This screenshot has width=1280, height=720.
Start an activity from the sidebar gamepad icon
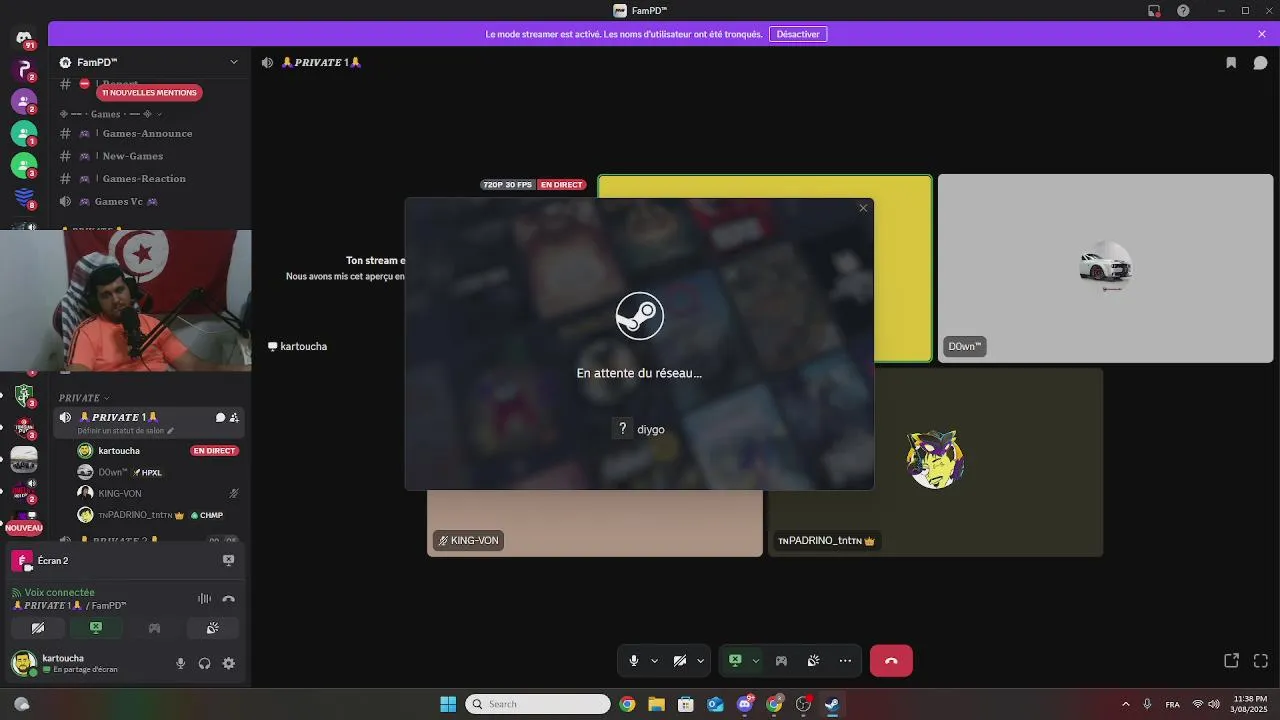154,628
